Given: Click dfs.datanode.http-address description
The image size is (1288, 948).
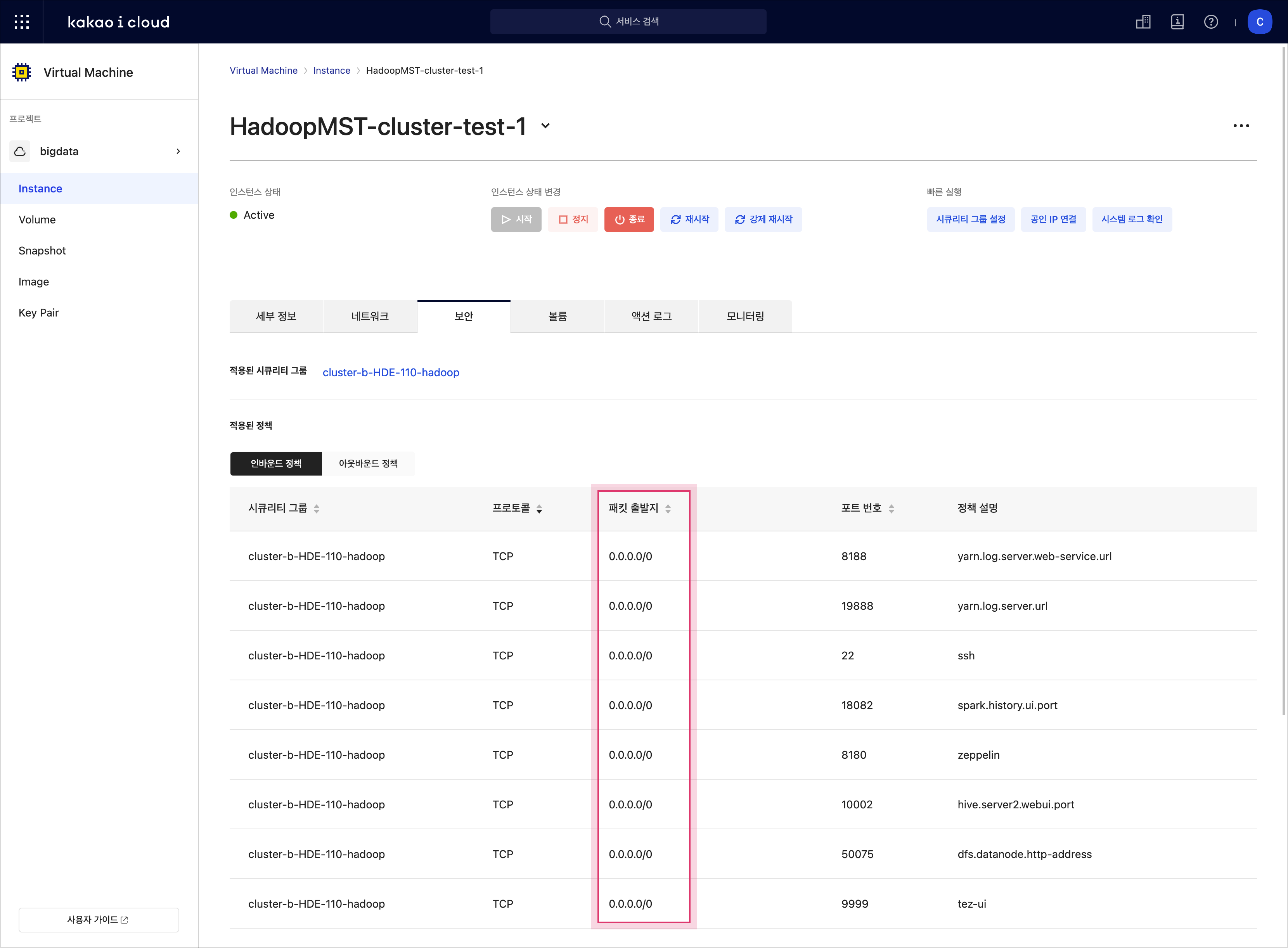Looking at the screenshot, I should pyautogui.click(x=1024, y=855).
